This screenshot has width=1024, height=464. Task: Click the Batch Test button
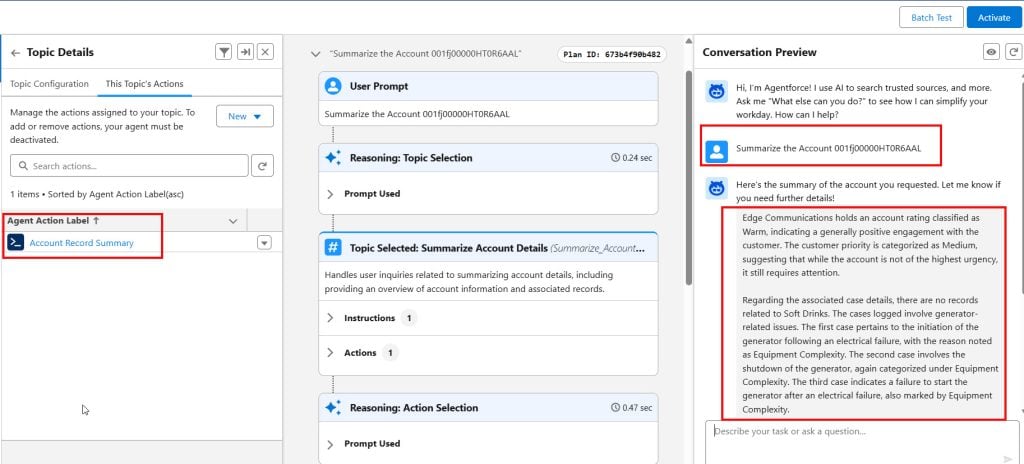[x=931, y=18]
